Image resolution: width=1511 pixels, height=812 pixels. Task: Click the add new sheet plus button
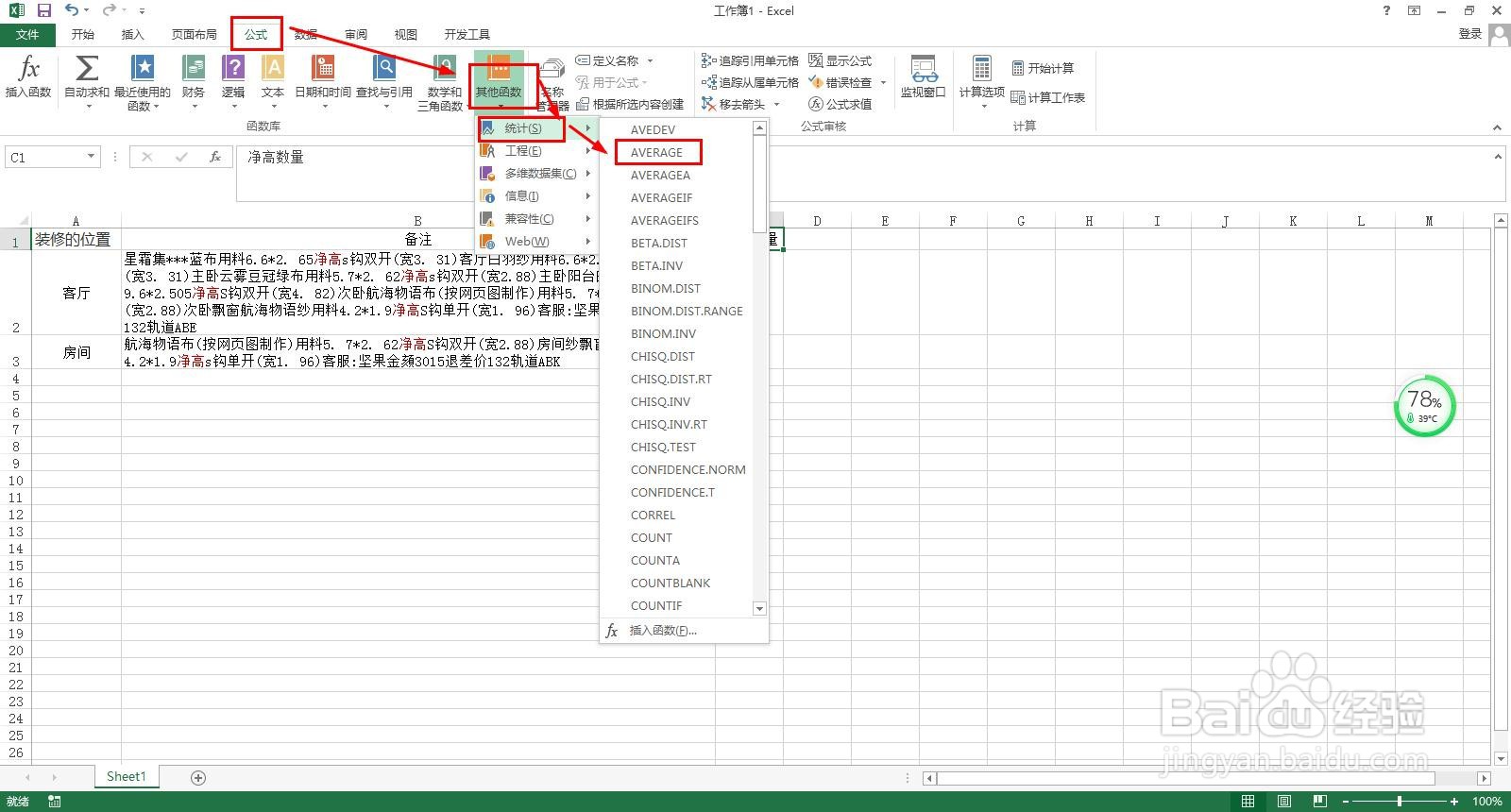(x=198, y=777)
